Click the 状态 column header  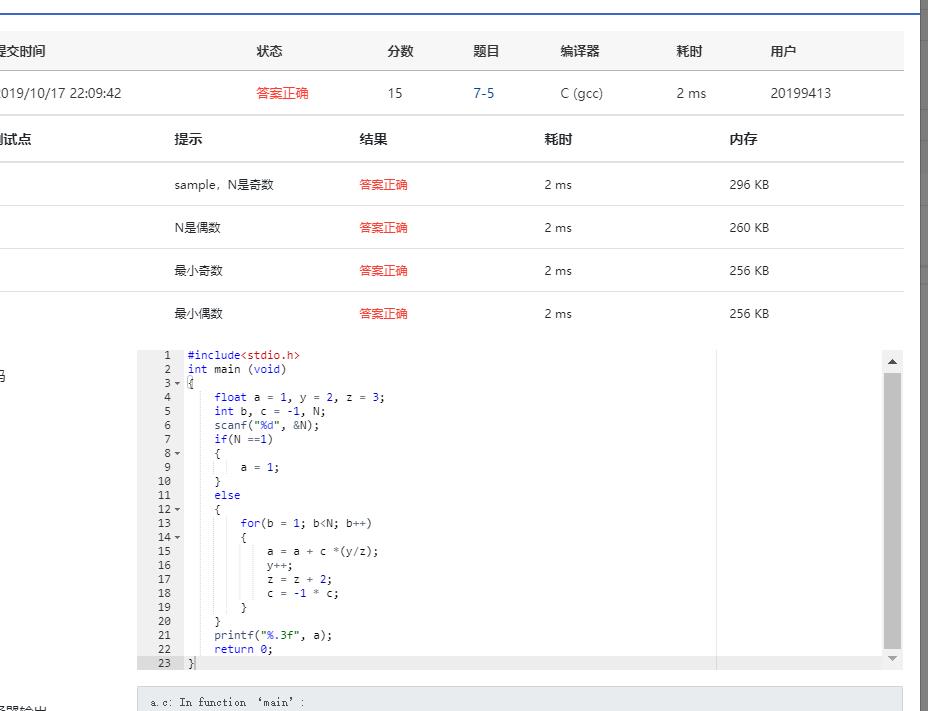269,51
